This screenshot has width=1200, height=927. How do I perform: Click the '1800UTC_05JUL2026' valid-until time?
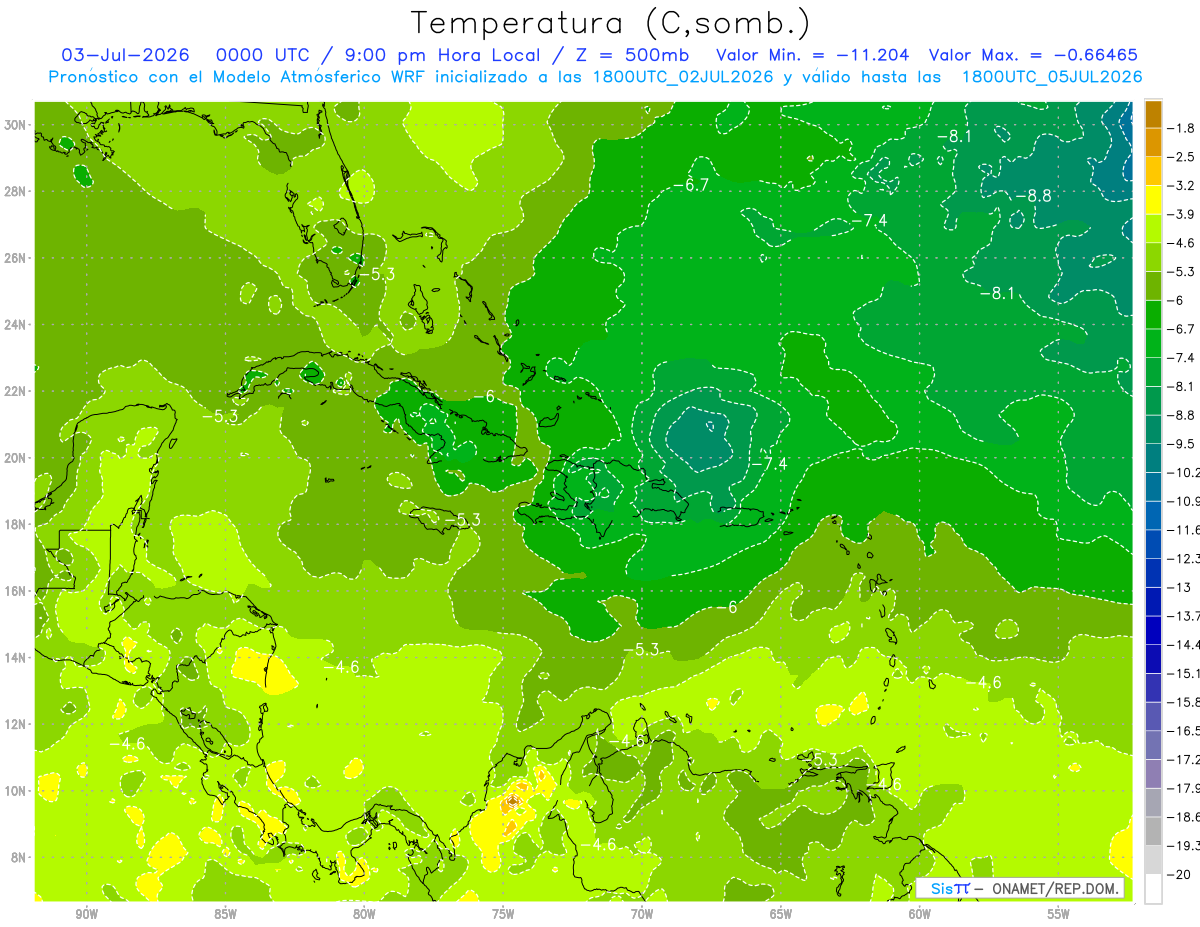pyautogui.click(x=1051, y=77)
